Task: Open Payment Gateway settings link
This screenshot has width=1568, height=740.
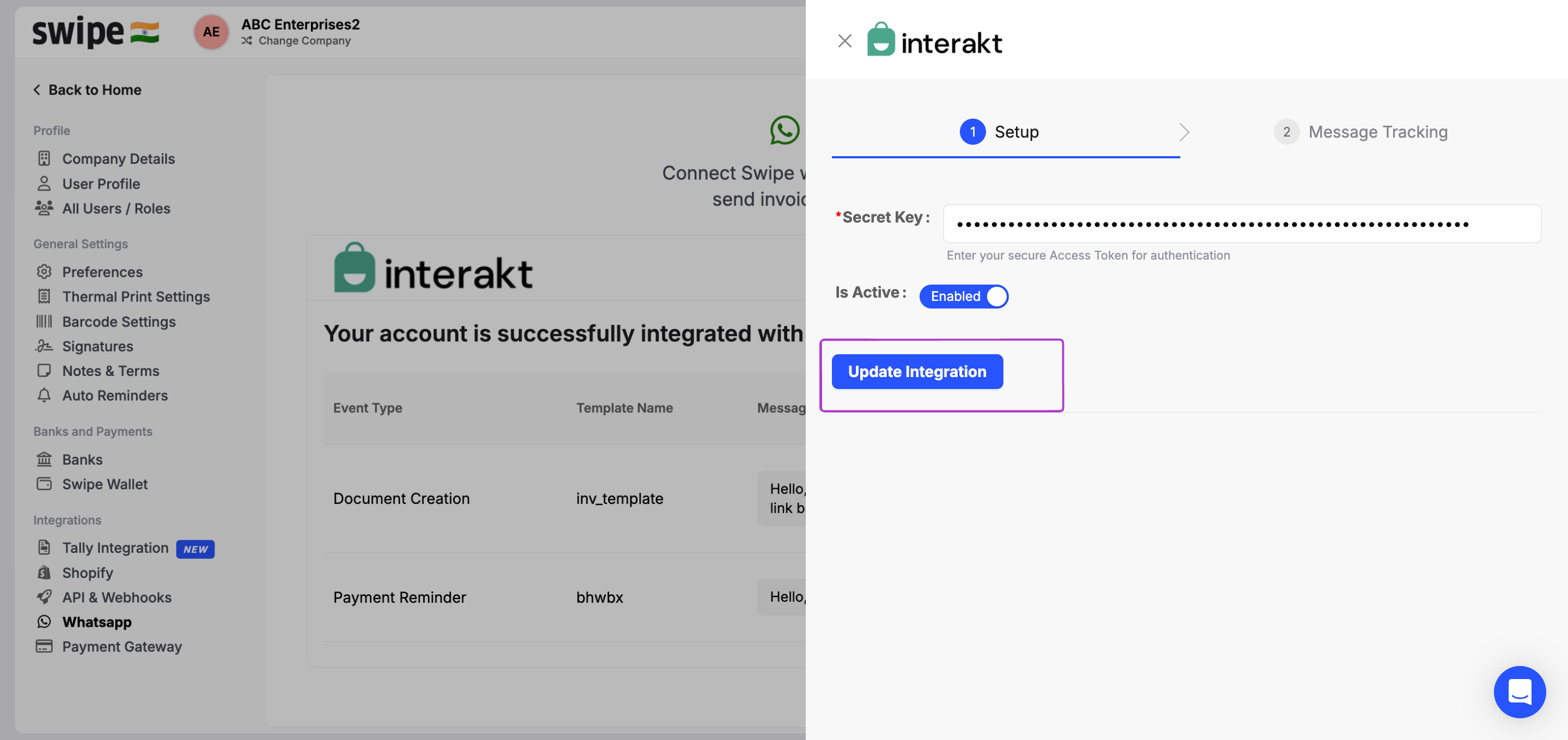Action: click(x=122, y=646)
